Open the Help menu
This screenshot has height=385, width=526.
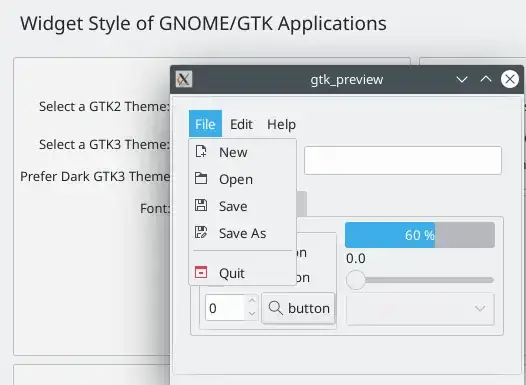[281, 124]
